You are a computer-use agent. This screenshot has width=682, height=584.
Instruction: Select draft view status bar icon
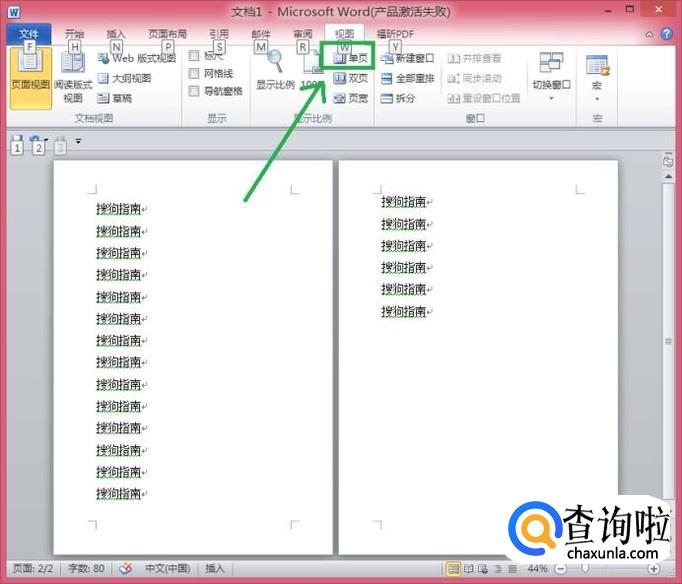(x=512, y=568)
